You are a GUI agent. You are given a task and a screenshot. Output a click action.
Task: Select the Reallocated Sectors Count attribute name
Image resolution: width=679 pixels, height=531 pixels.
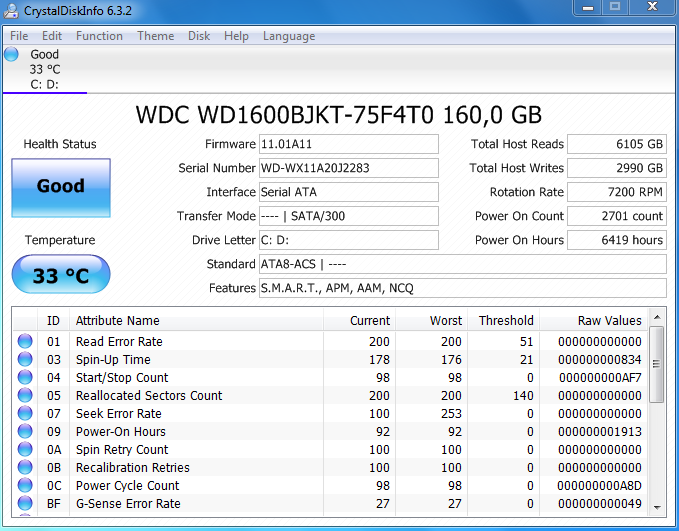[x=149, y=396]
